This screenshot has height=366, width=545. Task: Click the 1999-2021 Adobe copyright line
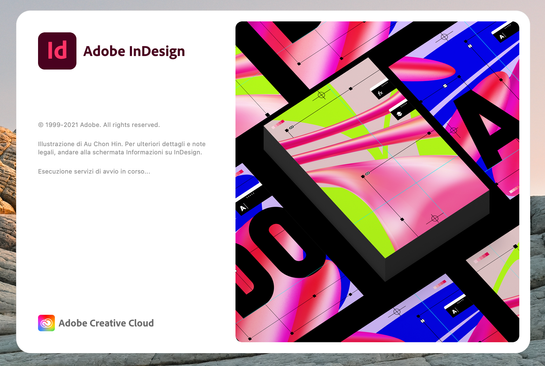[x=99, y=124]
